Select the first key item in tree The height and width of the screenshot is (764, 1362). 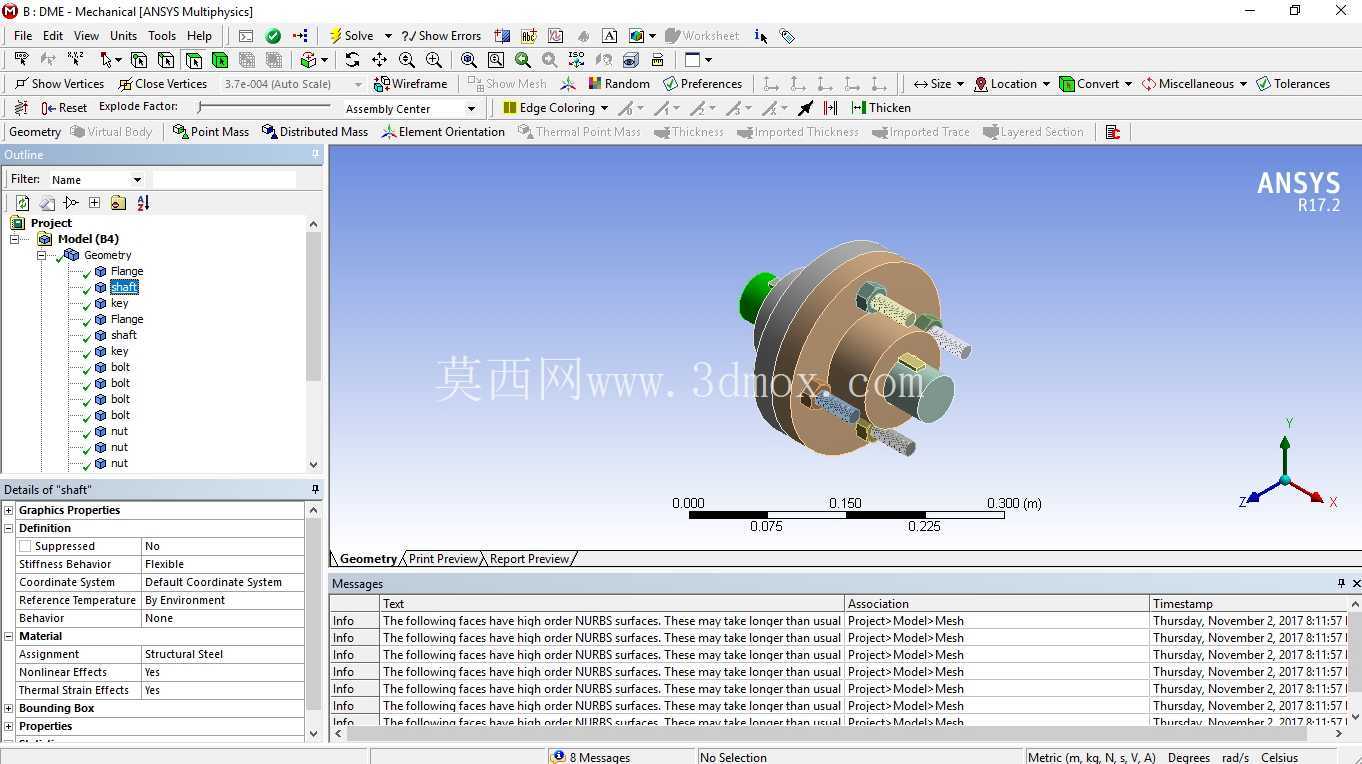(119, 303)
